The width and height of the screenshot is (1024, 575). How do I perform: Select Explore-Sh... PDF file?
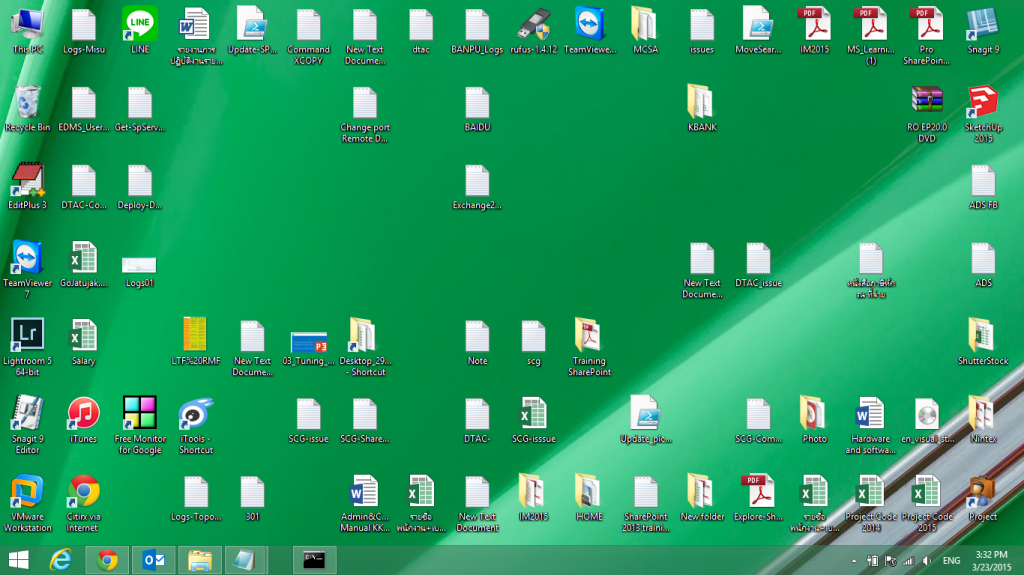pos(758,497)
